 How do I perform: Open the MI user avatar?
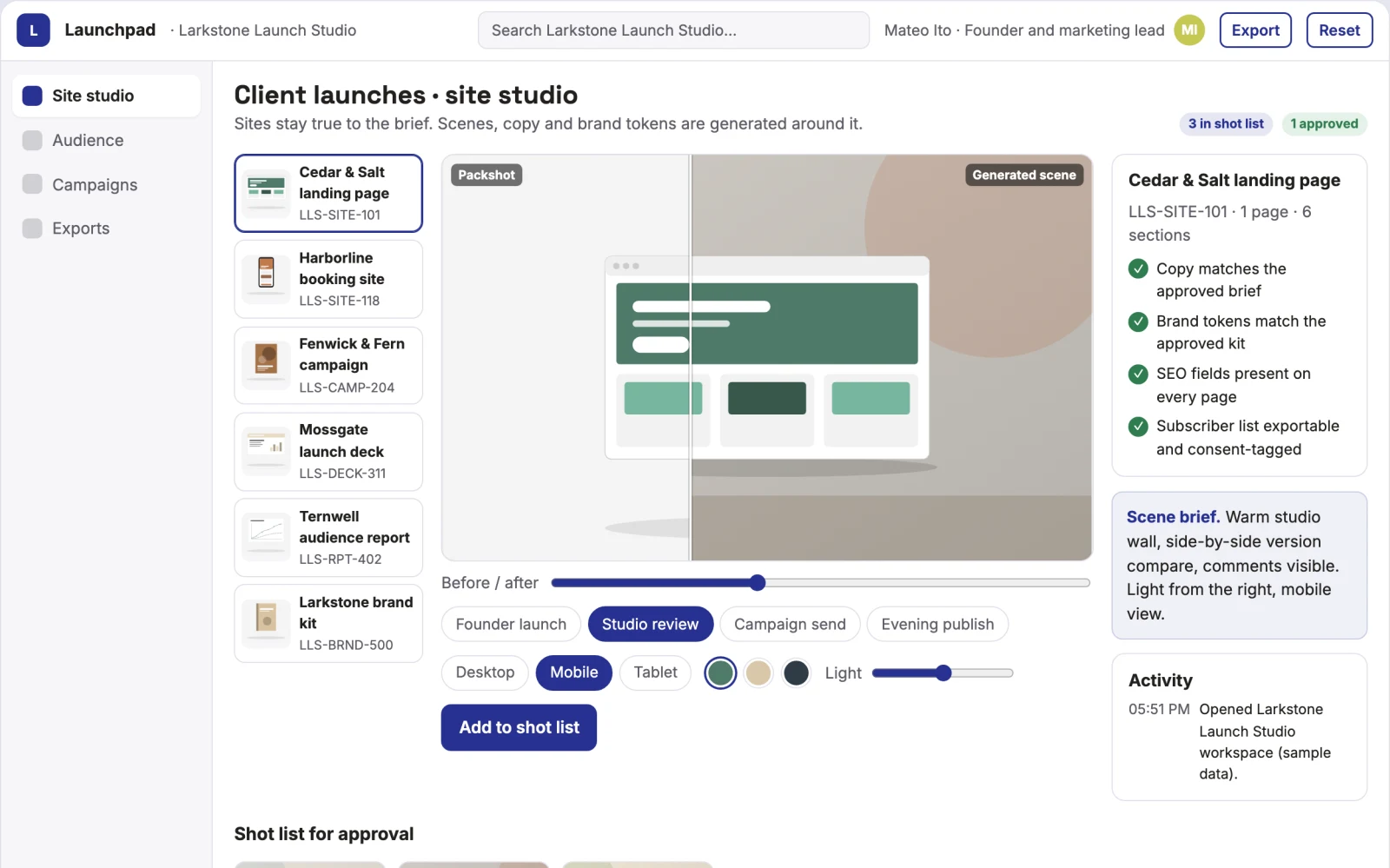pyautogui.click(x=1189, y=30)
